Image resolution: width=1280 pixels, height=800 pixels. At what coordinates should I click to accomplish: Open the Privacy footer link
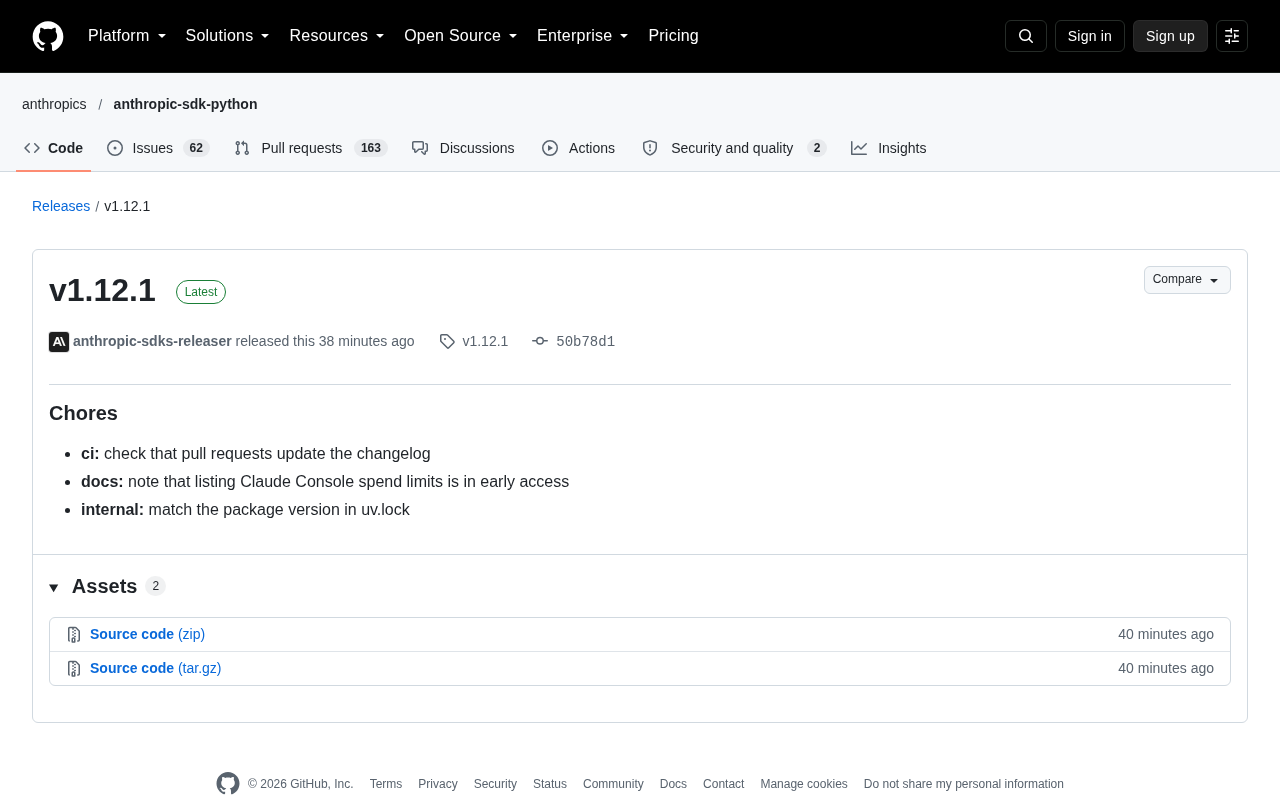coord(438,784)
